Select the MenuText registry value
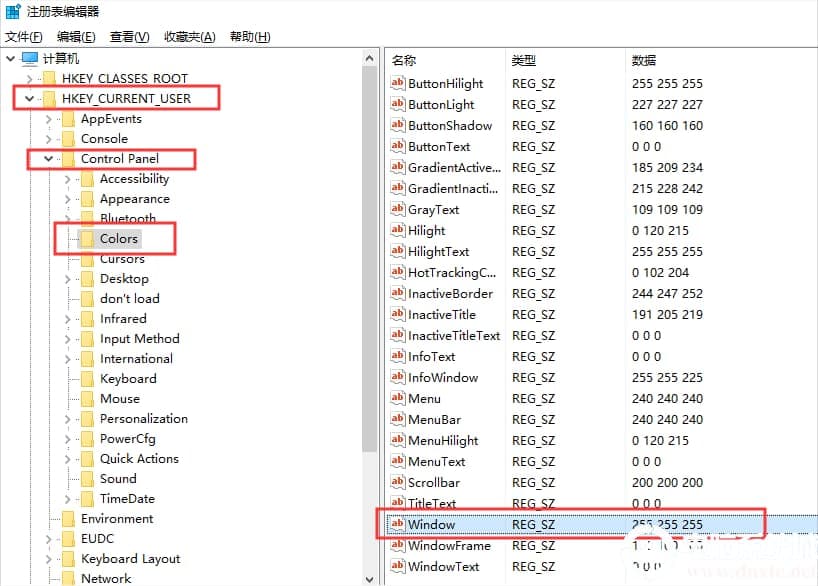The height and width of the screenshot is (586, 818). [x=435, y=461]
